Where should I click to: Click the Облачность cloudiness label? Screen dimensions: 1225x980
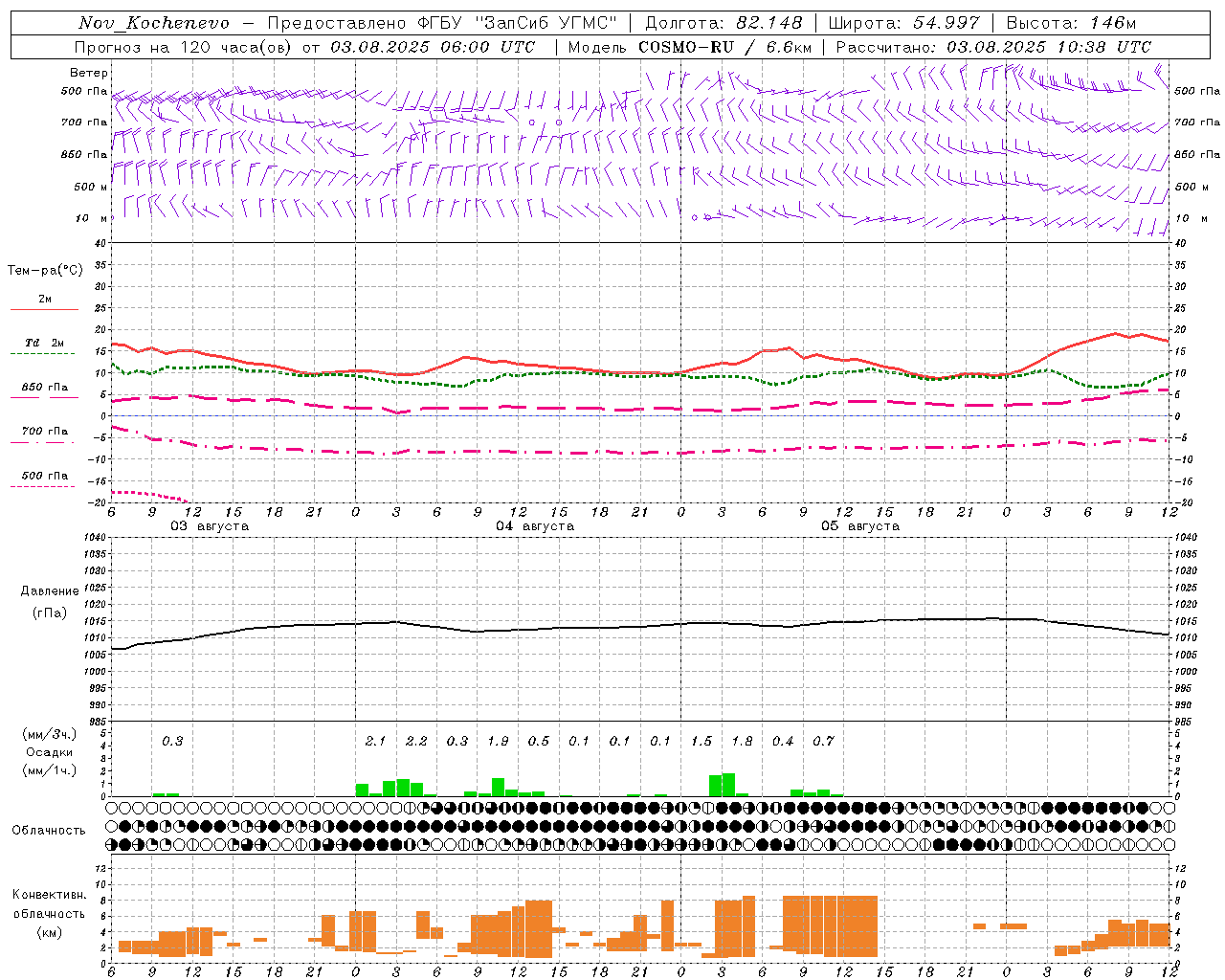point(49,830)
